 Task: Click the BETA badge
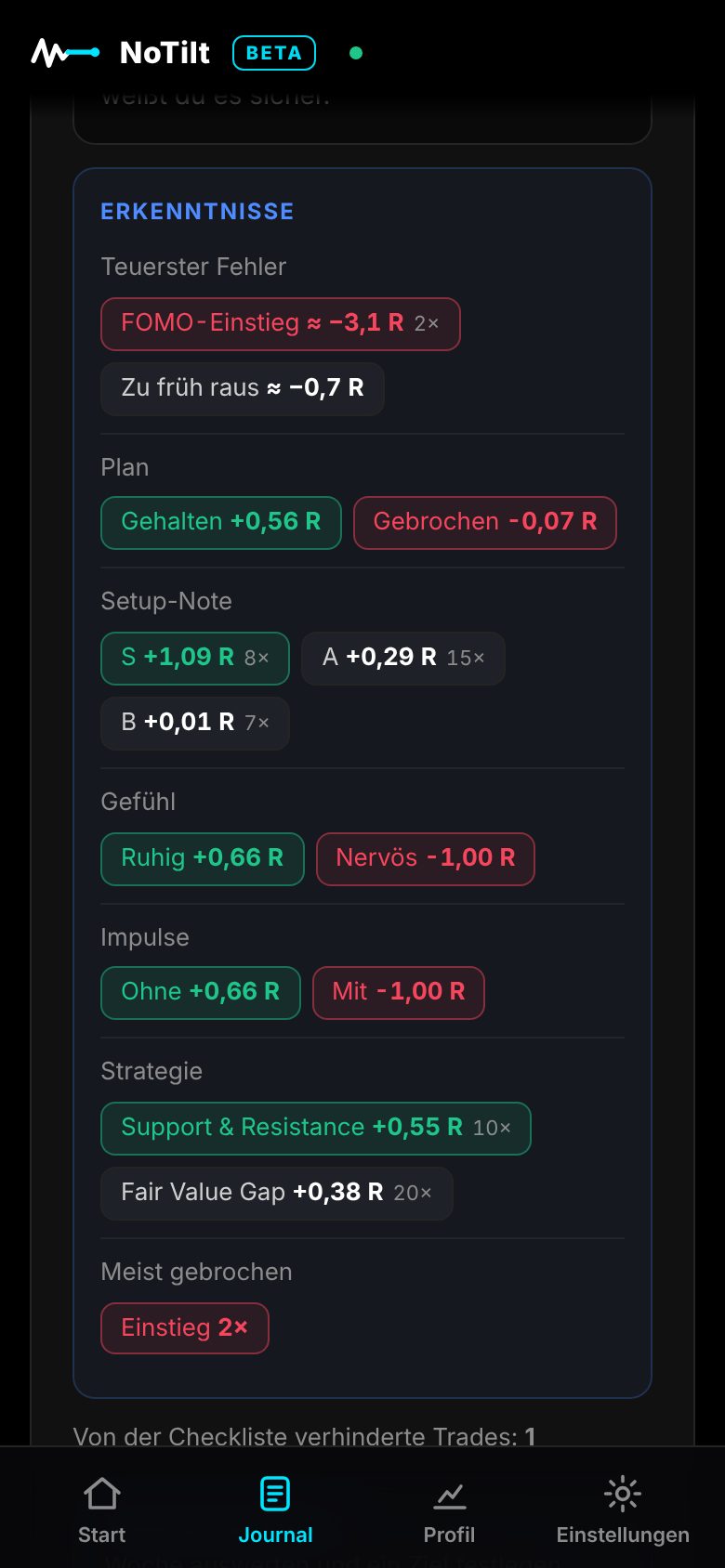[274, 53]
